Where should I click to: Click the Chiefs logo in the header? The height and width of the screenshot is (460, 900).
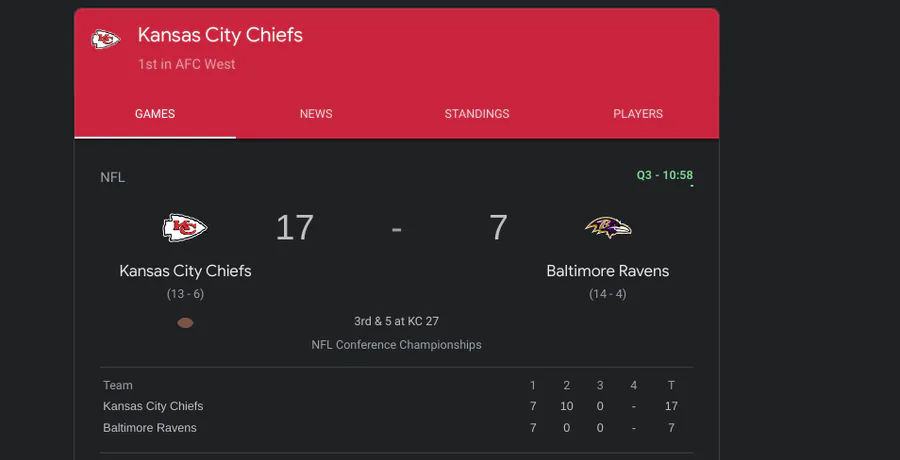pyautogui.click(x=105, y=40)
